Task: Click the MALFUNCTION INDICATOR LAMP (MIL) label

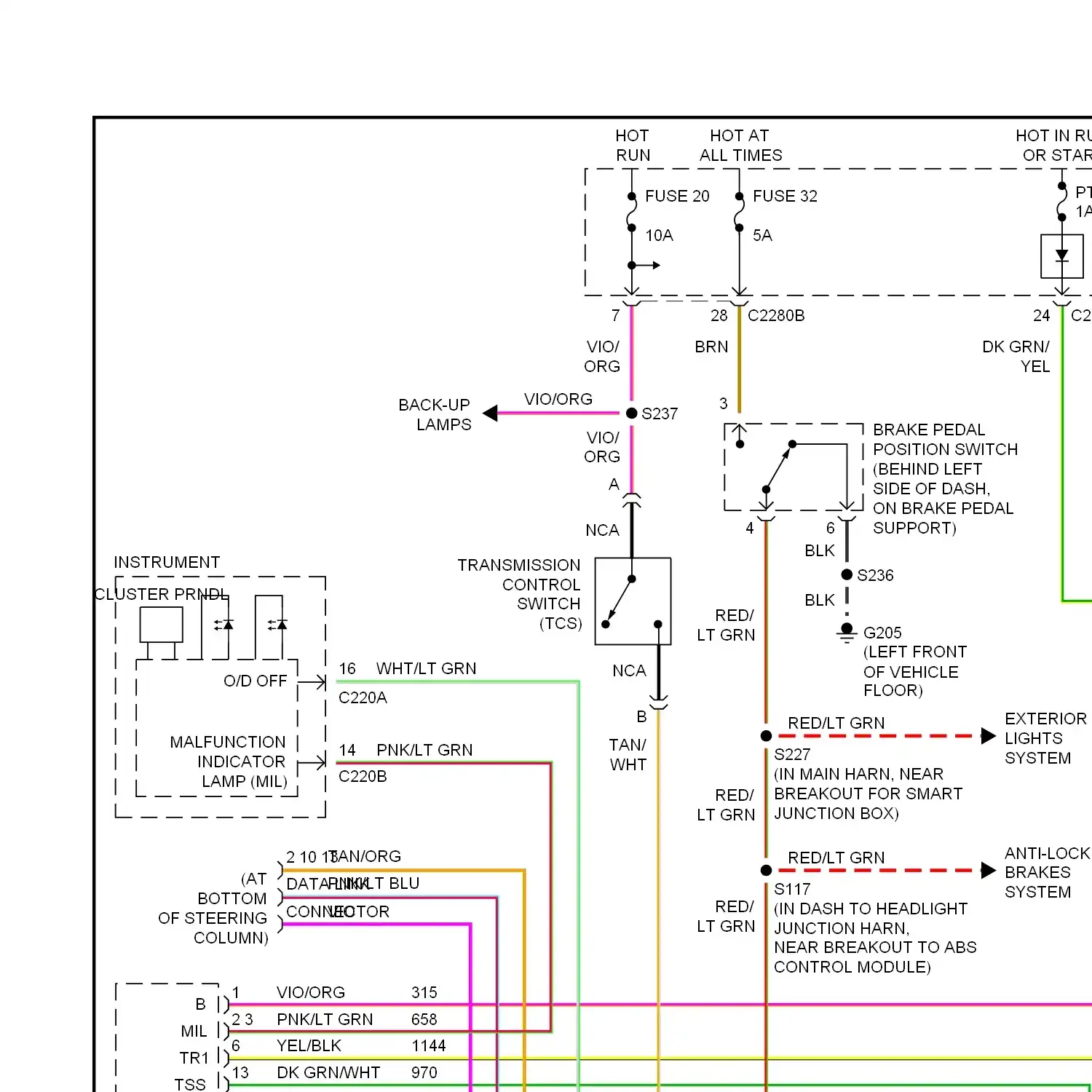Action: [x=229, y=761]
